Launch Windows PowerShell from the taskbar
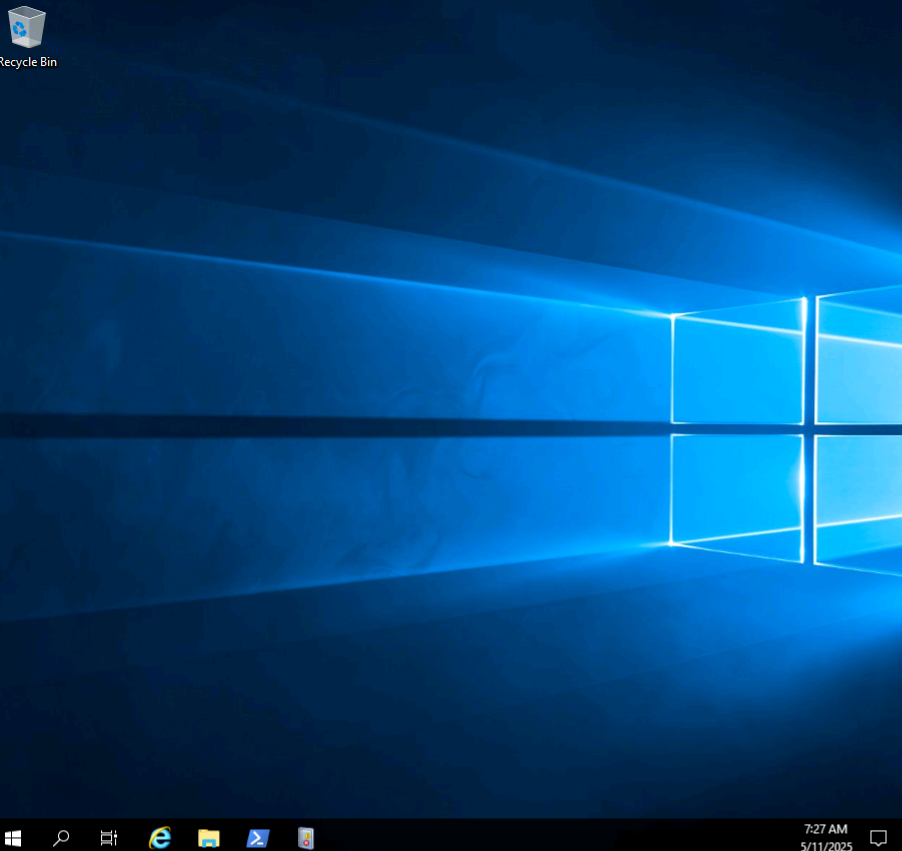The width and height of the screenshot is (902, 851). point(258,838)
